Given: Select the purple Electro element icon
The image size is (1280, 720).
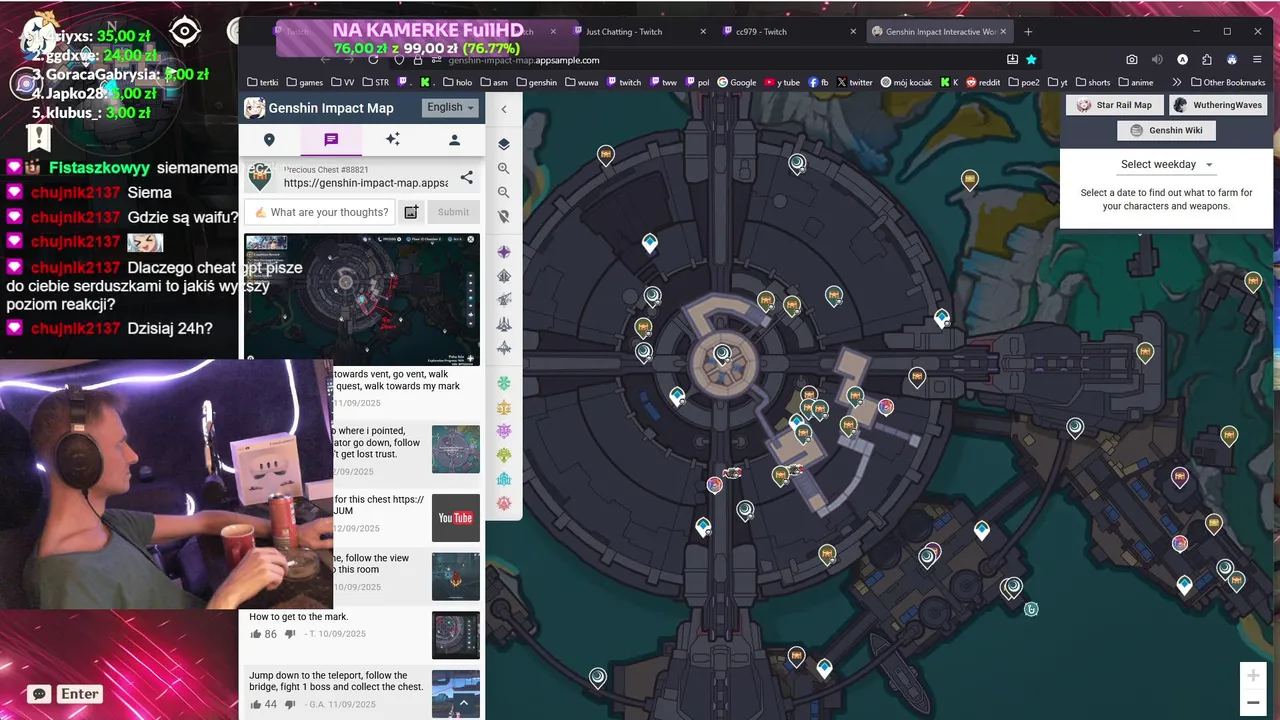Looking at the screenshot, I should tap(504, 432).
